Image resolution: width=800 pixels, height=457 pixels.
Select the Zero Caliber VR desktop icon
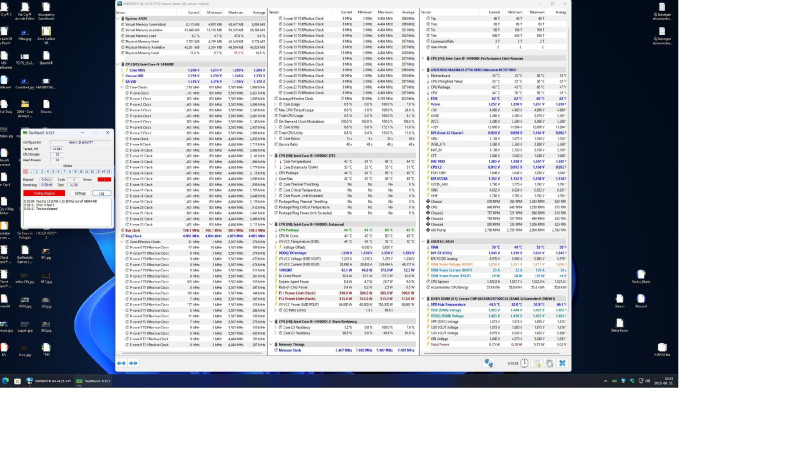pos(46,35)
